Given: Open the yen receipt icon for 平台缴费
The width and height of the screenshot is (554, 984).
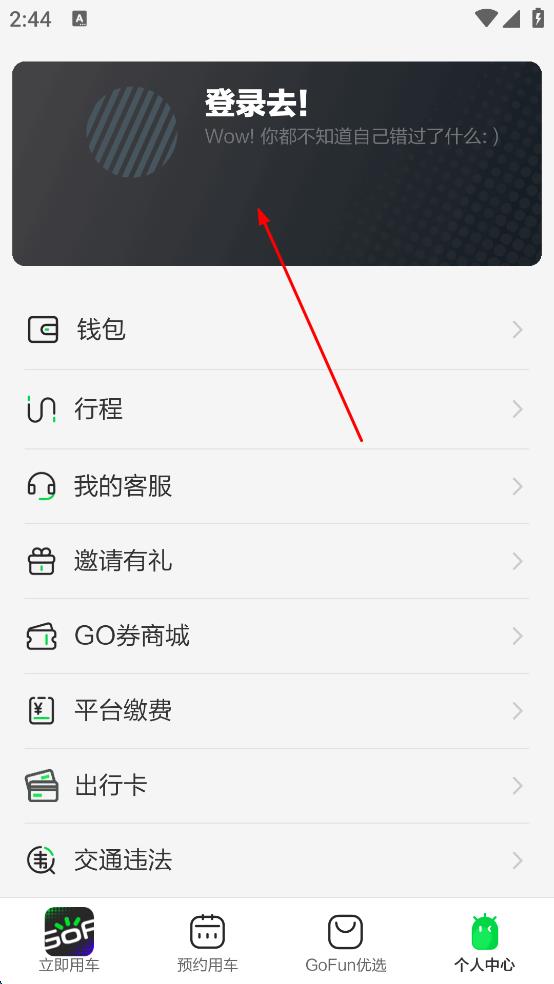Looking at the screenshot, I should pyautogui.click(x=41, y=711).
